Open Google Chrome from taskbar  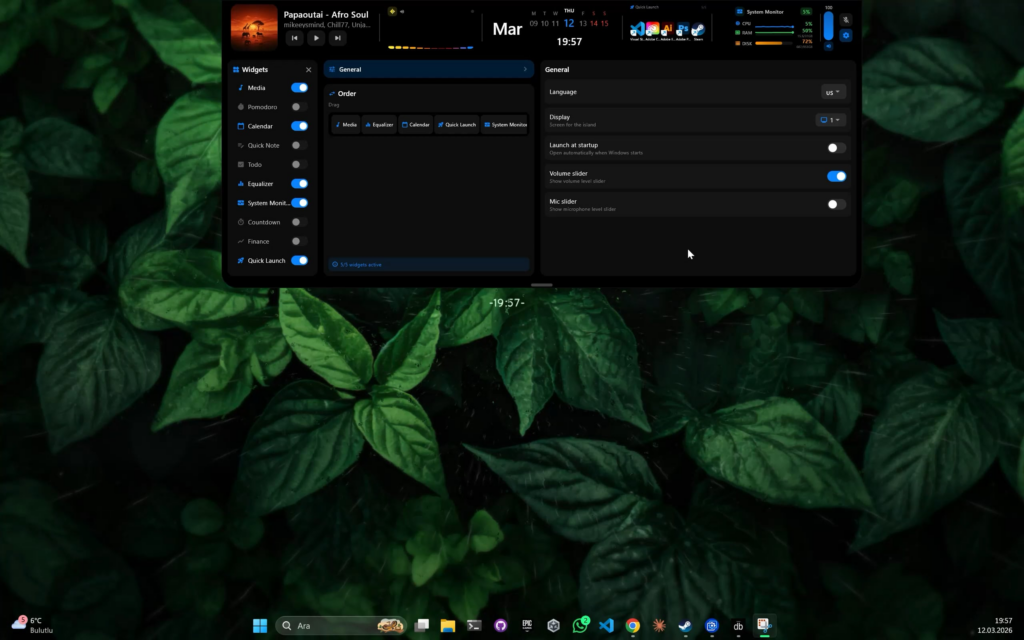(x=632, y=626)
